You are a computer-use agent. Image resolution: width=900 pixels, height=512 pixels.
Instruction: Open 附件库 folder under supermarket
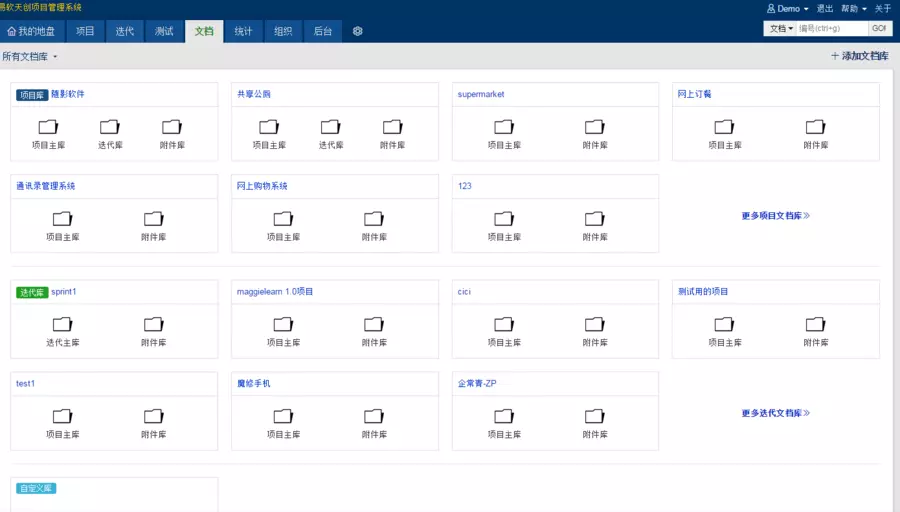595,133
